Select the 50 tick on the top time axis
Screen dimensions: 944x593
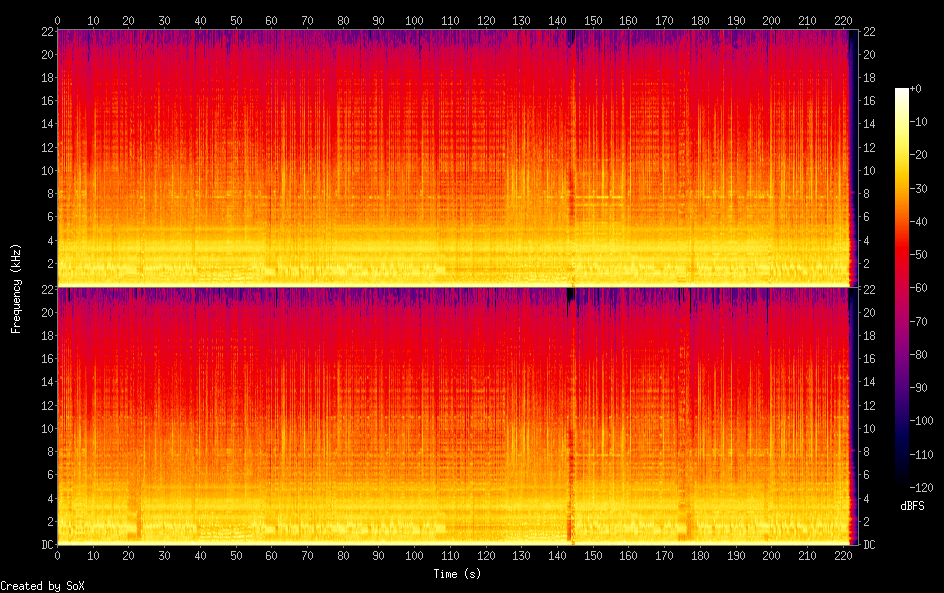pyautogui.click(x=236, y=20)
